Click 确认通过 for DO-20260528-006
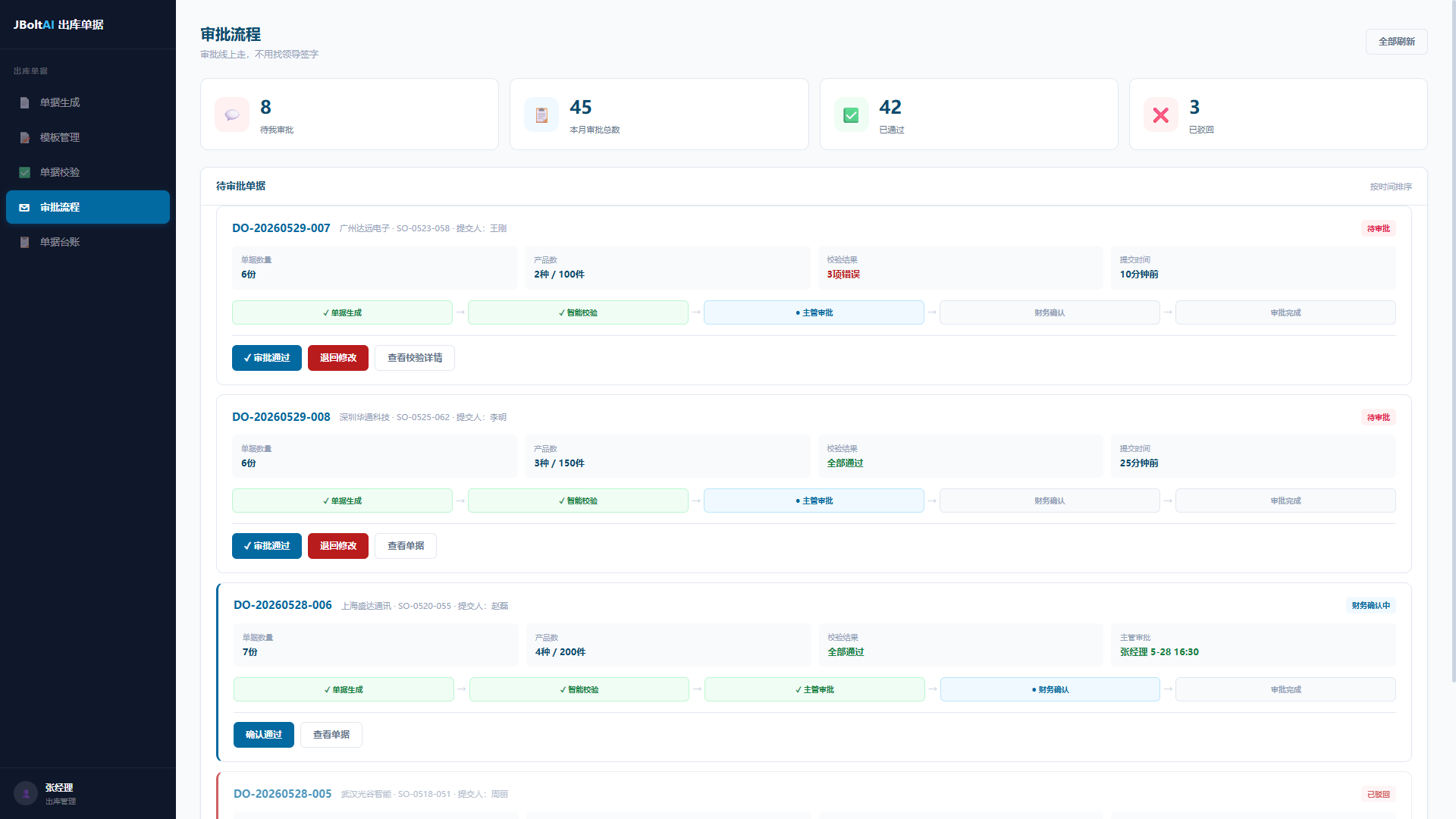Image resolution: width=1456 pixels, height=819 pixels. pyautogui.click(x=264, y=735)
